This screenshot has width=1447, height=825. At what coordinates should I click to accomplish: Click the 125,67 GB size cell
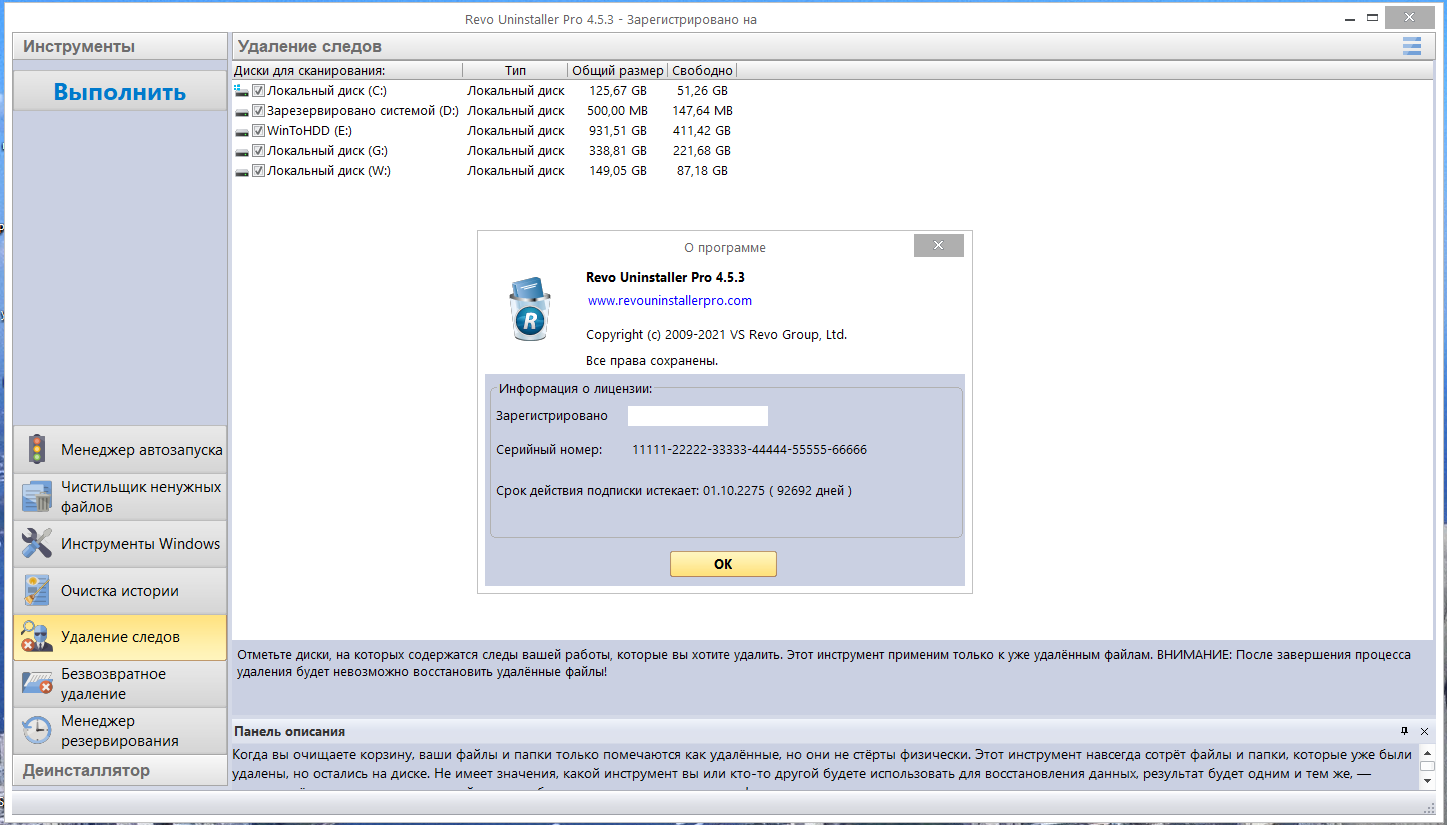click(x=618, y=91)
